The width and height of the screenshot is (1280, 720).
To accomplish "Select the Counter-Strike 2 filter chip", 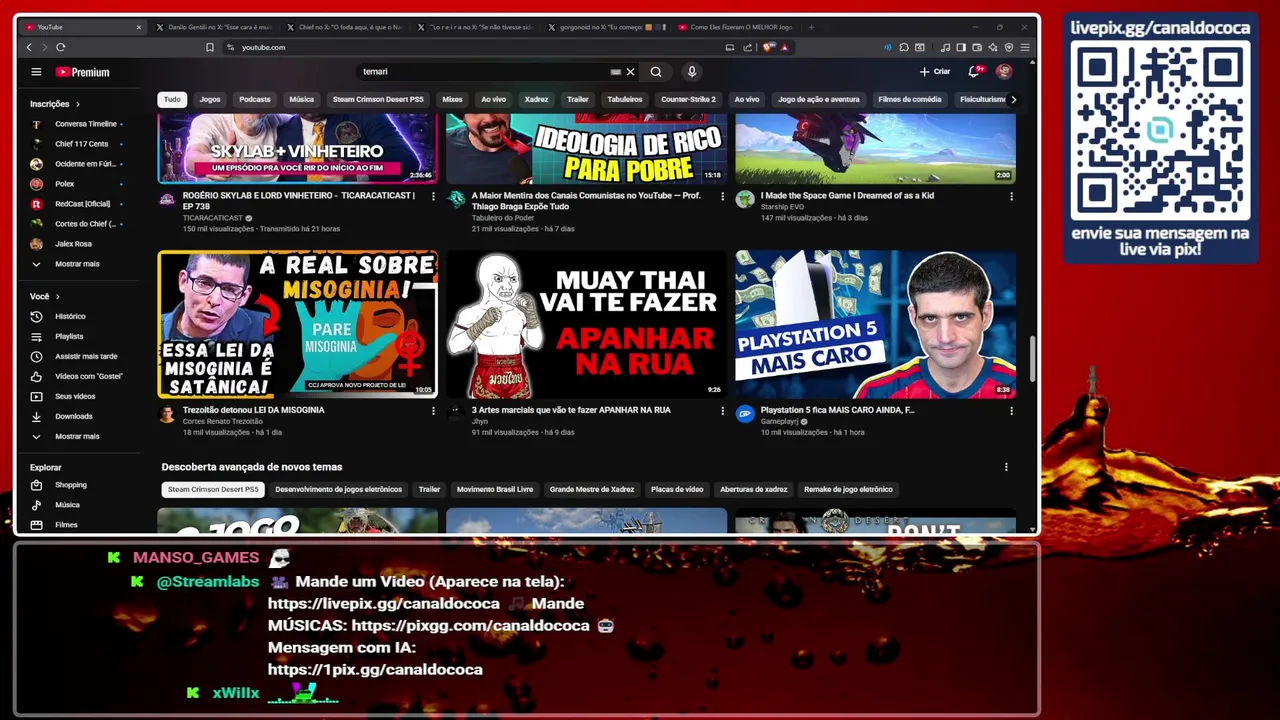I will coord(688,99).
